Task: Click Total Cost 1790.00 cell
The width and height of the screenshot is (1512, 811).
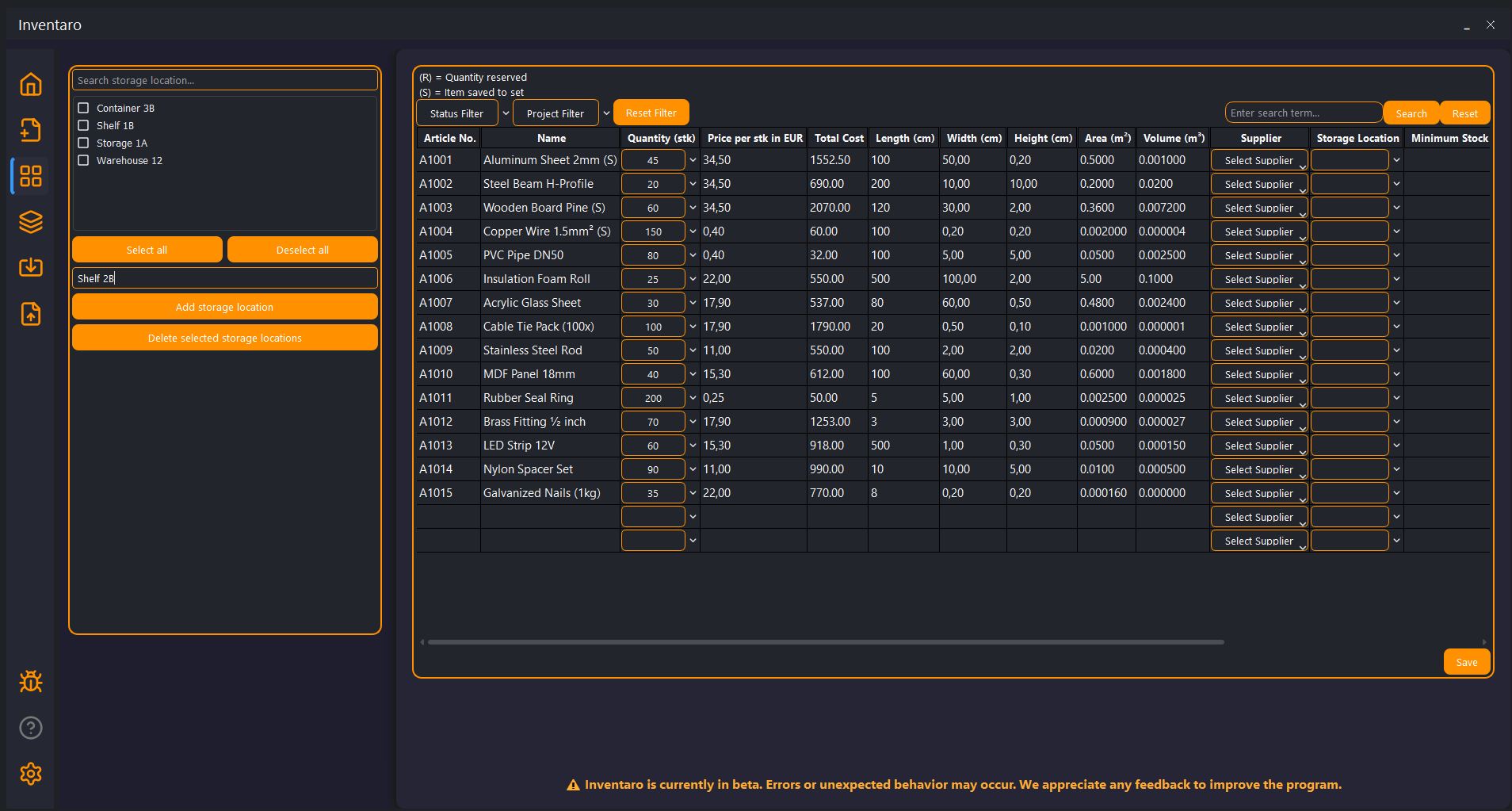Action: [x=837, y=327]
